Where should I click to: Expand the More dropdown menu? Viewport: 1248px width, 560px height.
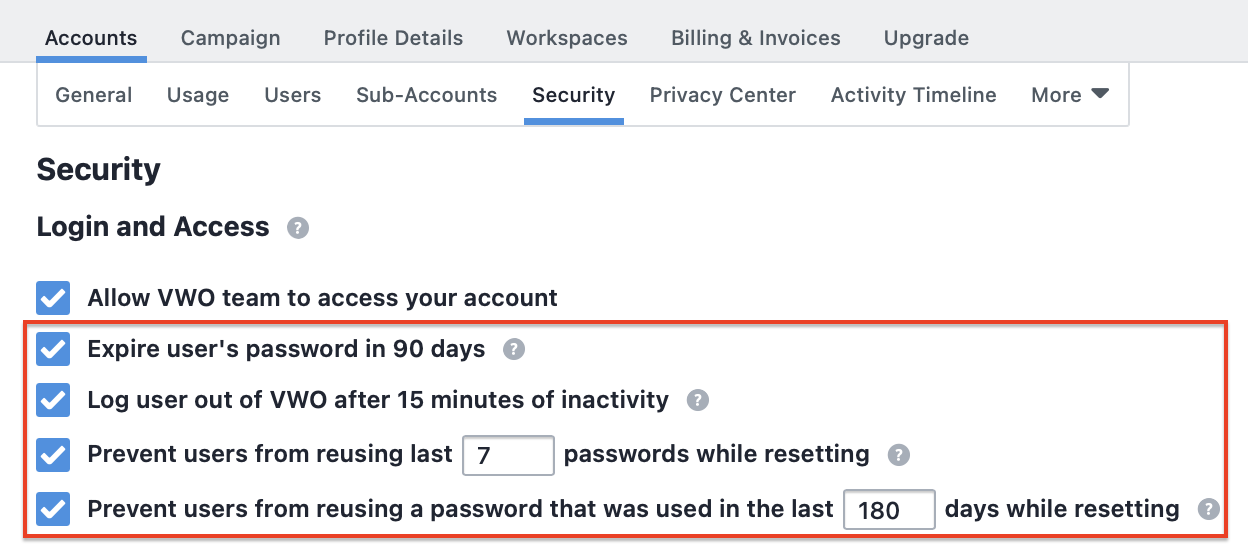tap(1070, 95)
